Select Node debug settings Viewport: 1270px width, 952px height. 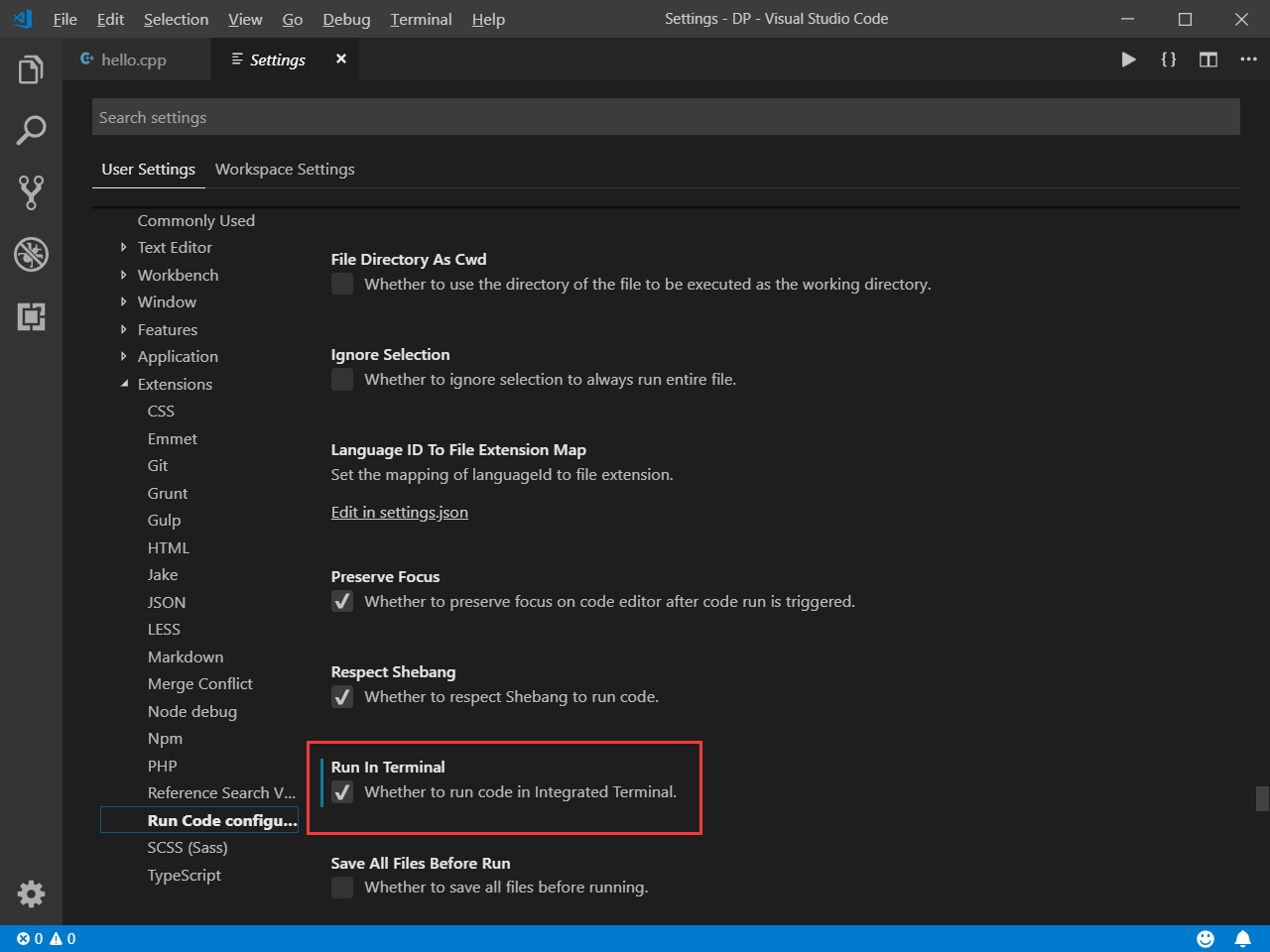click(x=192, y=711)
